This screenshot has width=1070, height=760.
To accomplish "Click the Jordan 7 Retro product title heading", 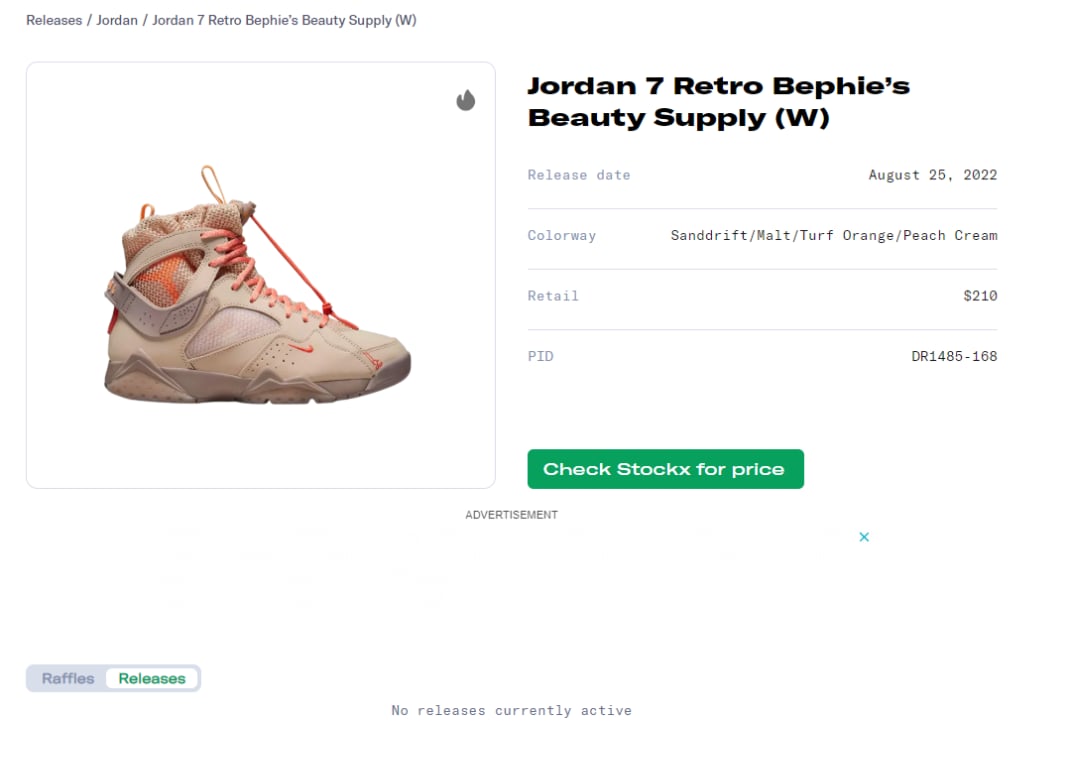I will tap(718, 101).
